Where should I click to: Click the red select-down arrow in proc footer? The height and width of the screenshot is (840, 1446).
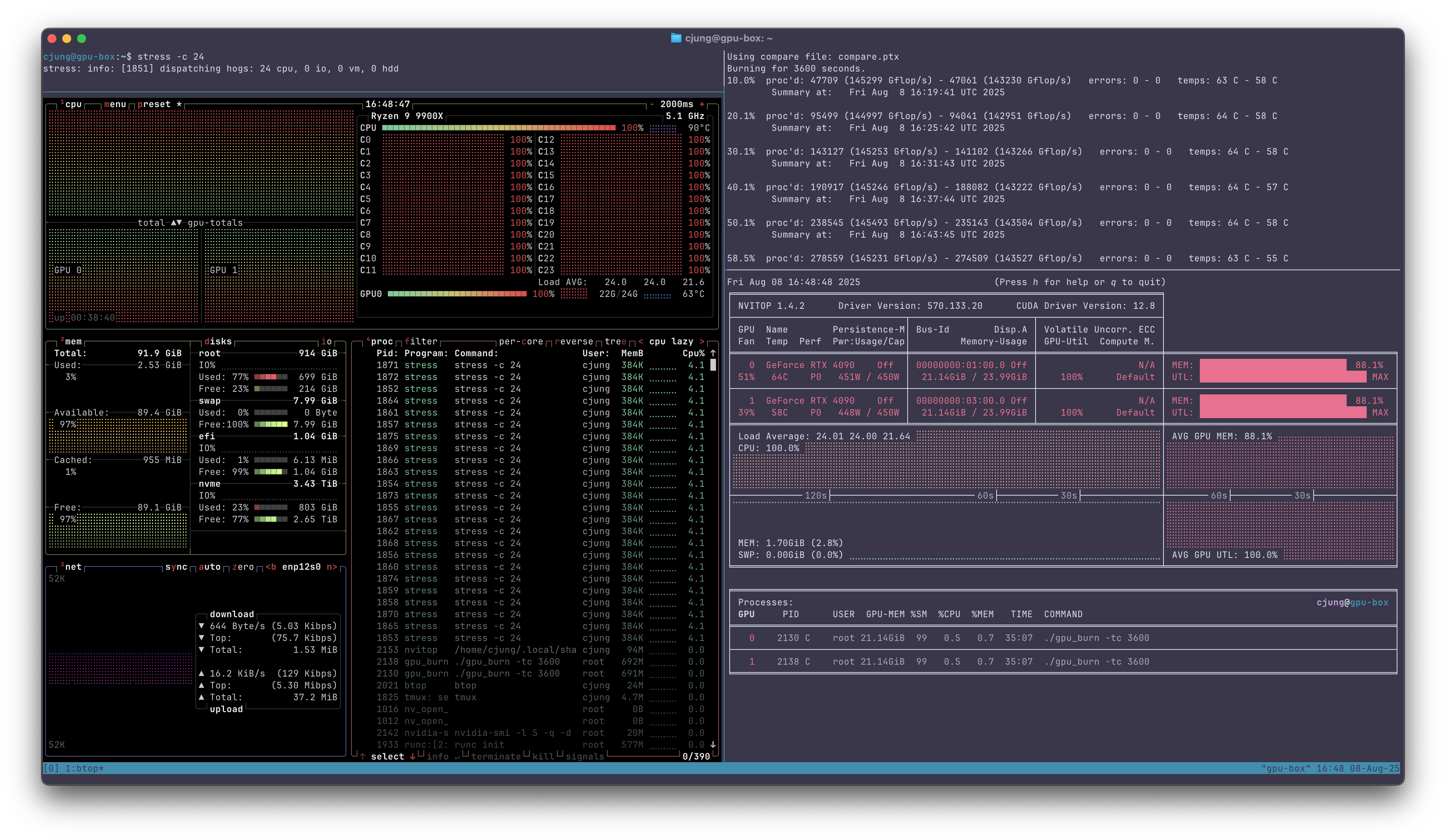click(x=413, y=756)
